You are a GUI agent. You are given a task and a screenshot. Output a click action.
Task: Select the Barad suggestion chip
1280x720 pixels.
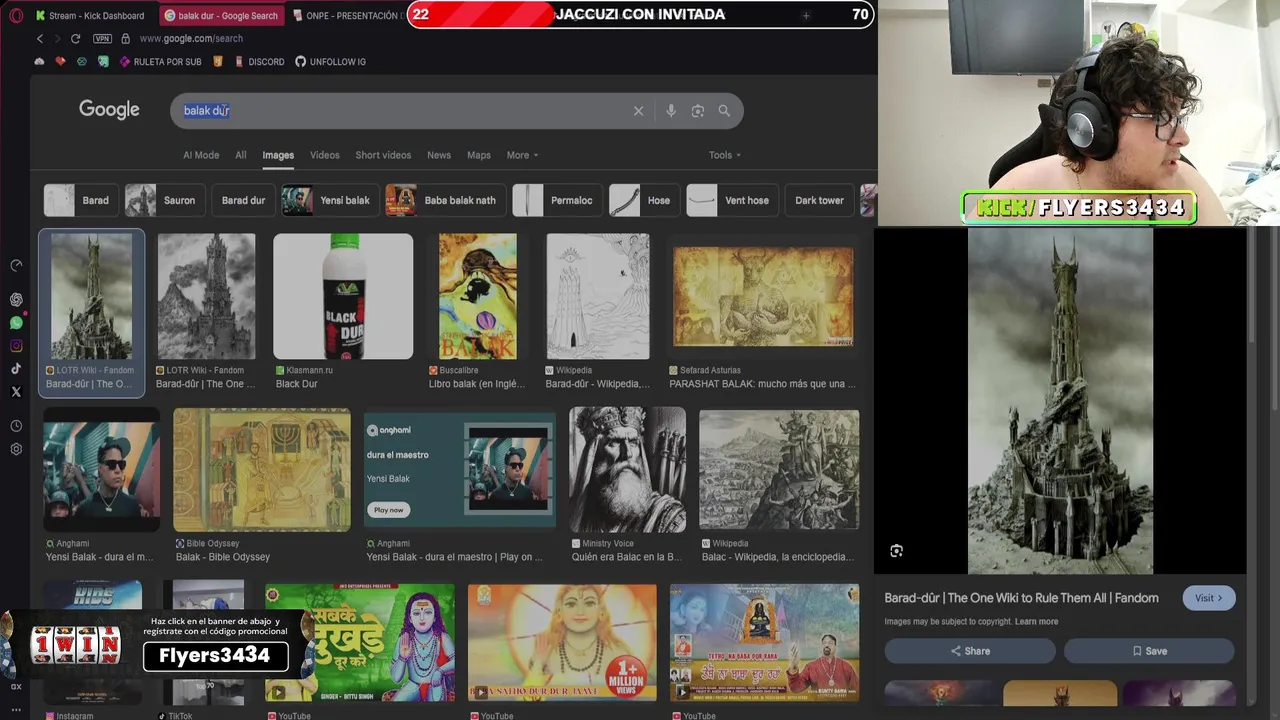(x=80, y=200)
